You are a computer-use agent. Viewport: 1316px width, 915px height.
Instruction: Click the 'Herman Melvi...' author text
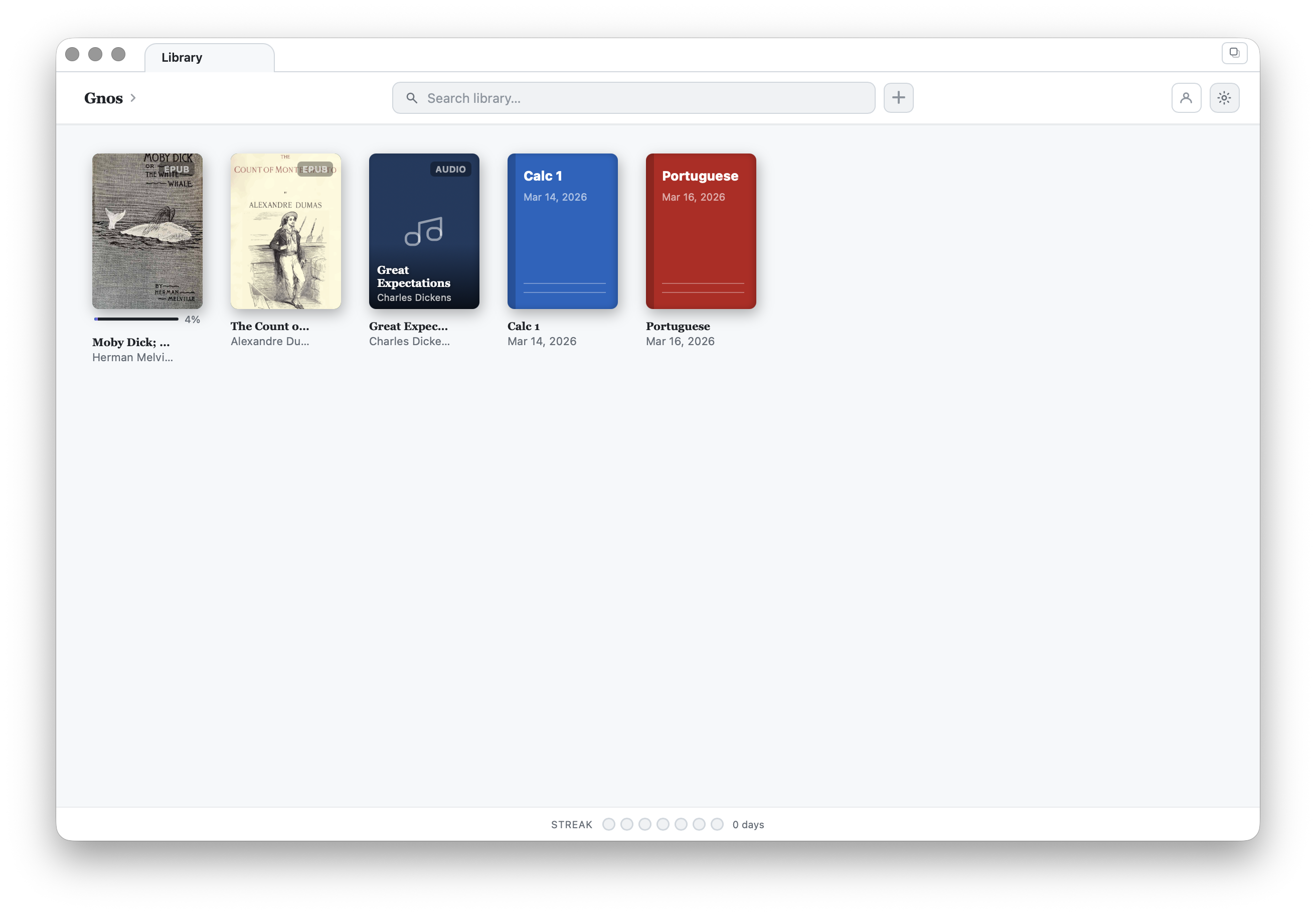pyautogui.click(x=132, y=357)
